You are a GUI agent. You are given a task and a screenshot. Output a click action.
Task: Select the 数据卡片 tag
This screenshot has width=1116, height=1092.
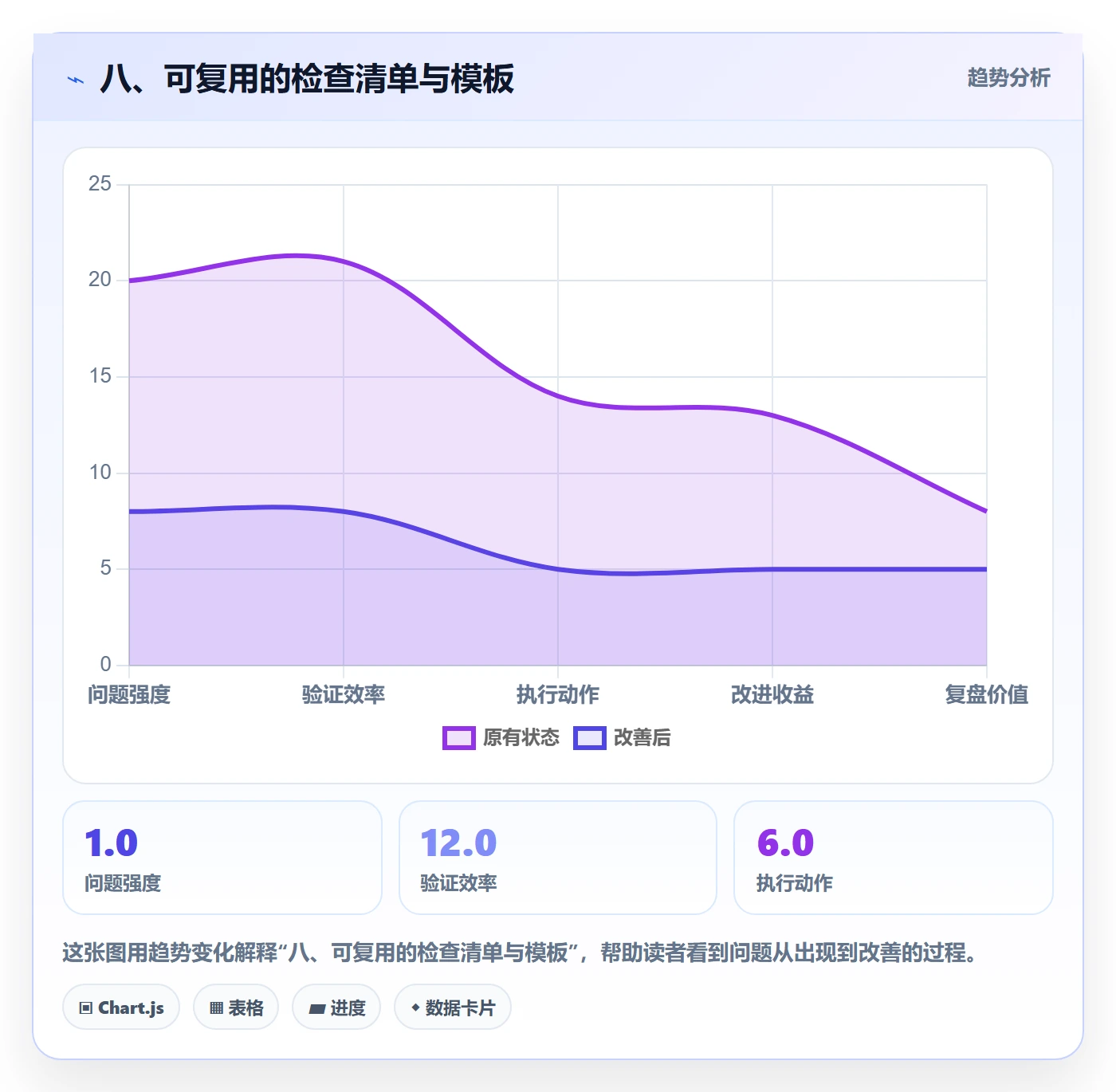[x=453, y=1008]
